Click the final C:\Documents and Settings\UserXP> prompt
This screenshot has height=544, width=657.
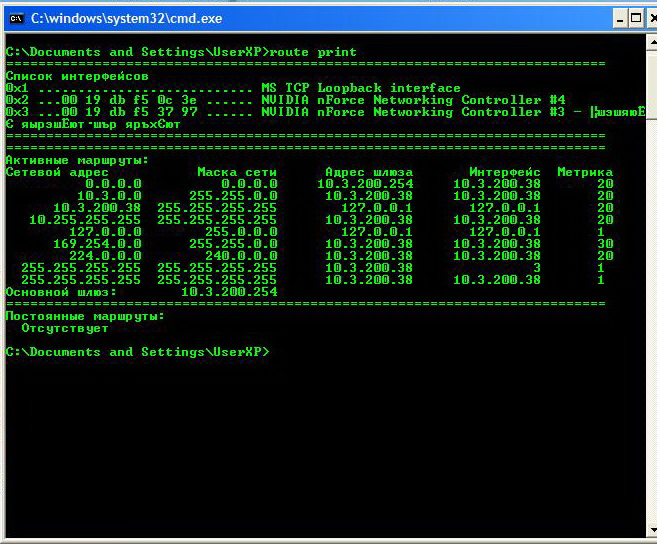pyautogui.click(x=136, y=352)
